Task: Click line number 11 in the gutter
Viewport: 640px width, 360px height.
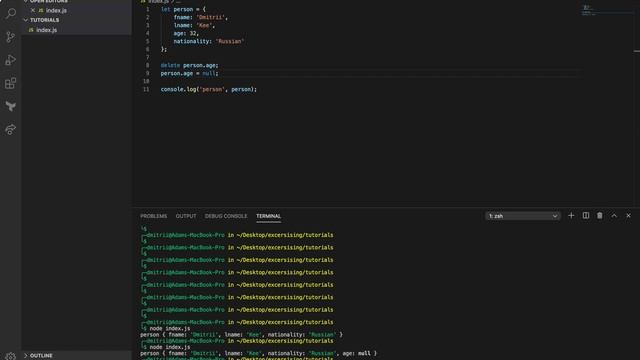Action: point(146,89)
